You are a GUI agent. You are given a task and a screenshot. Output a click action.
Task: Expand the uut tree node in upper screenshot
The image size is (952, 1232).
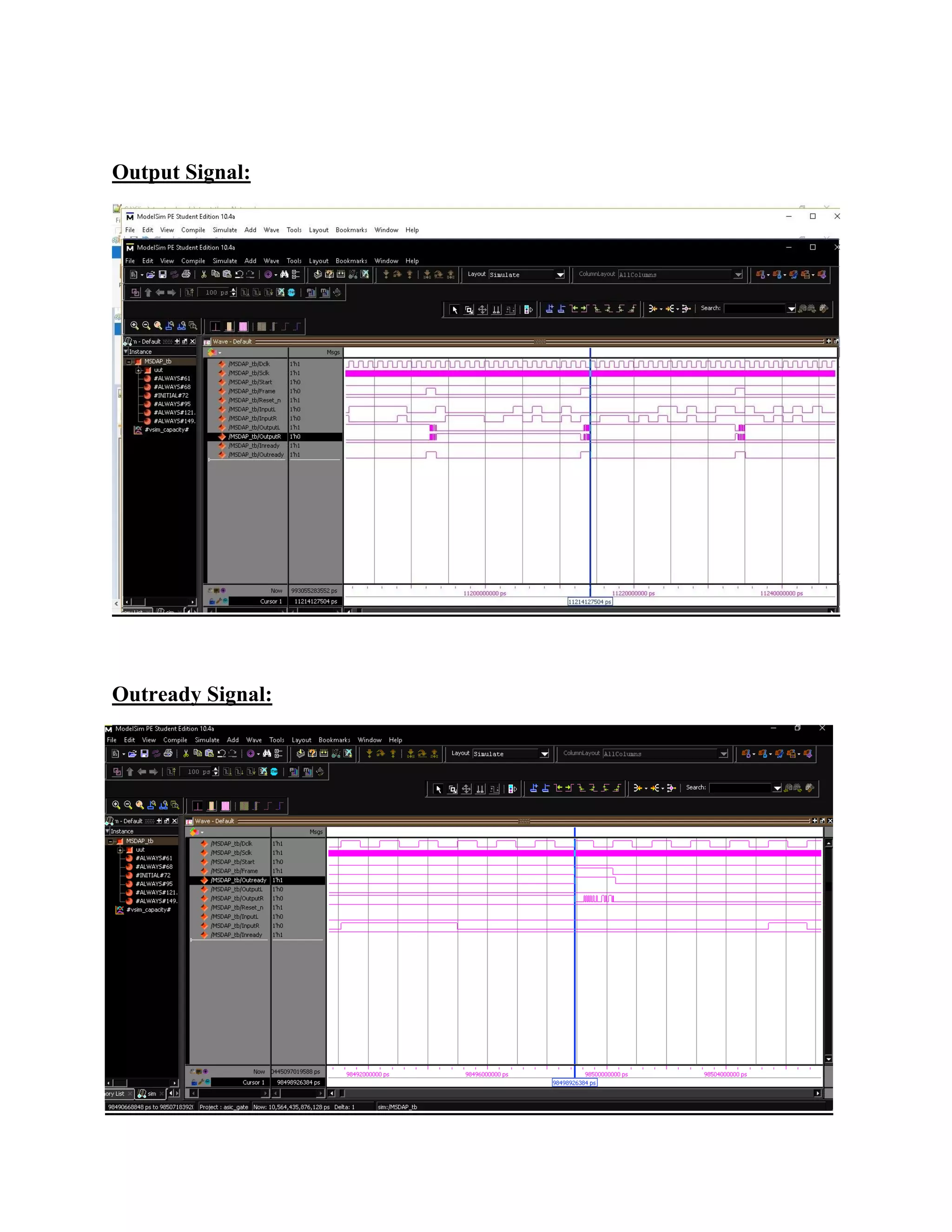tap(138, 371)
